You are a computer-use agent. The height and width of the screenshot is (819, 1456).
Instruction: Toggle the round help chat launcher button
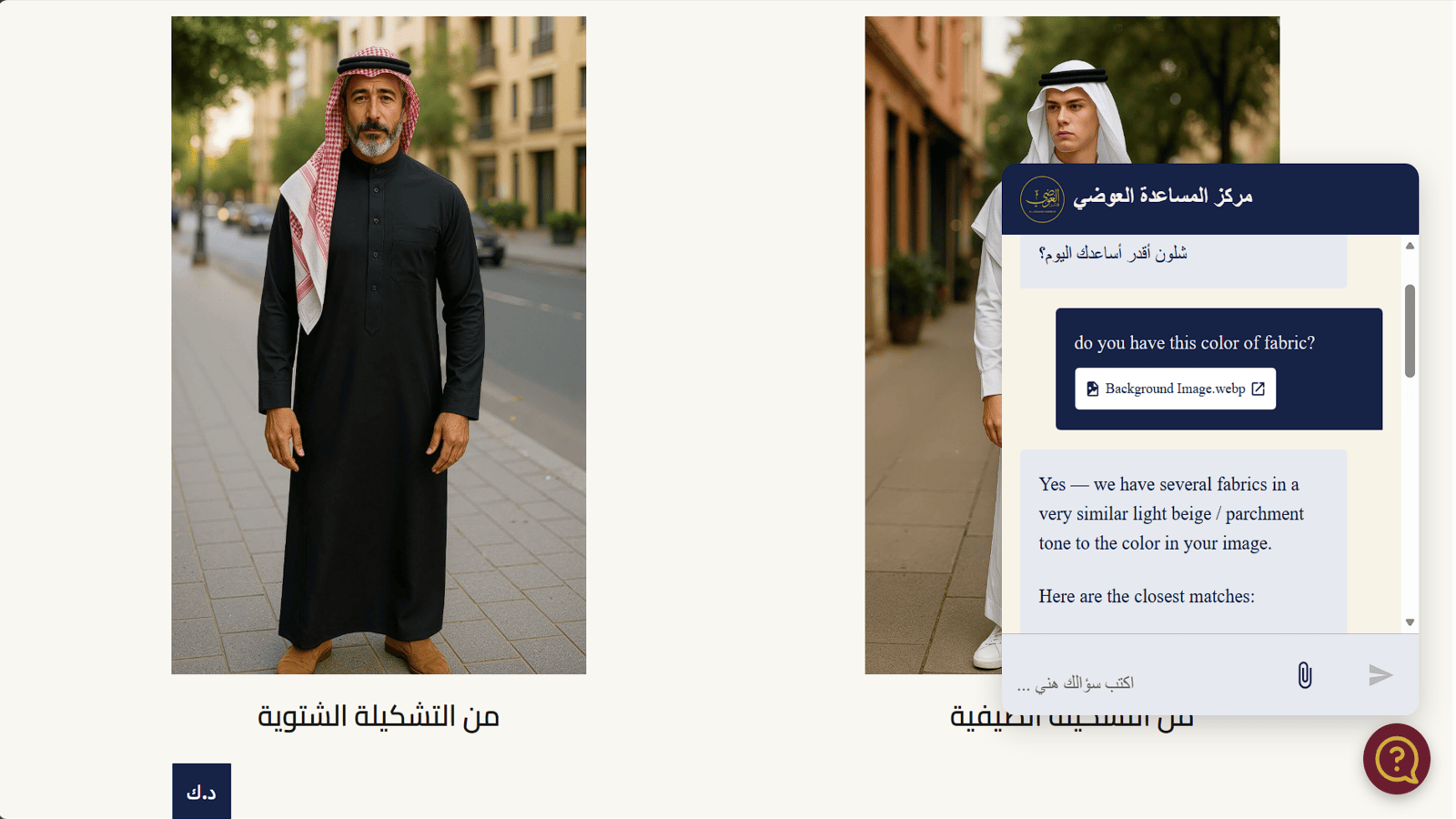coord(1396,759)
